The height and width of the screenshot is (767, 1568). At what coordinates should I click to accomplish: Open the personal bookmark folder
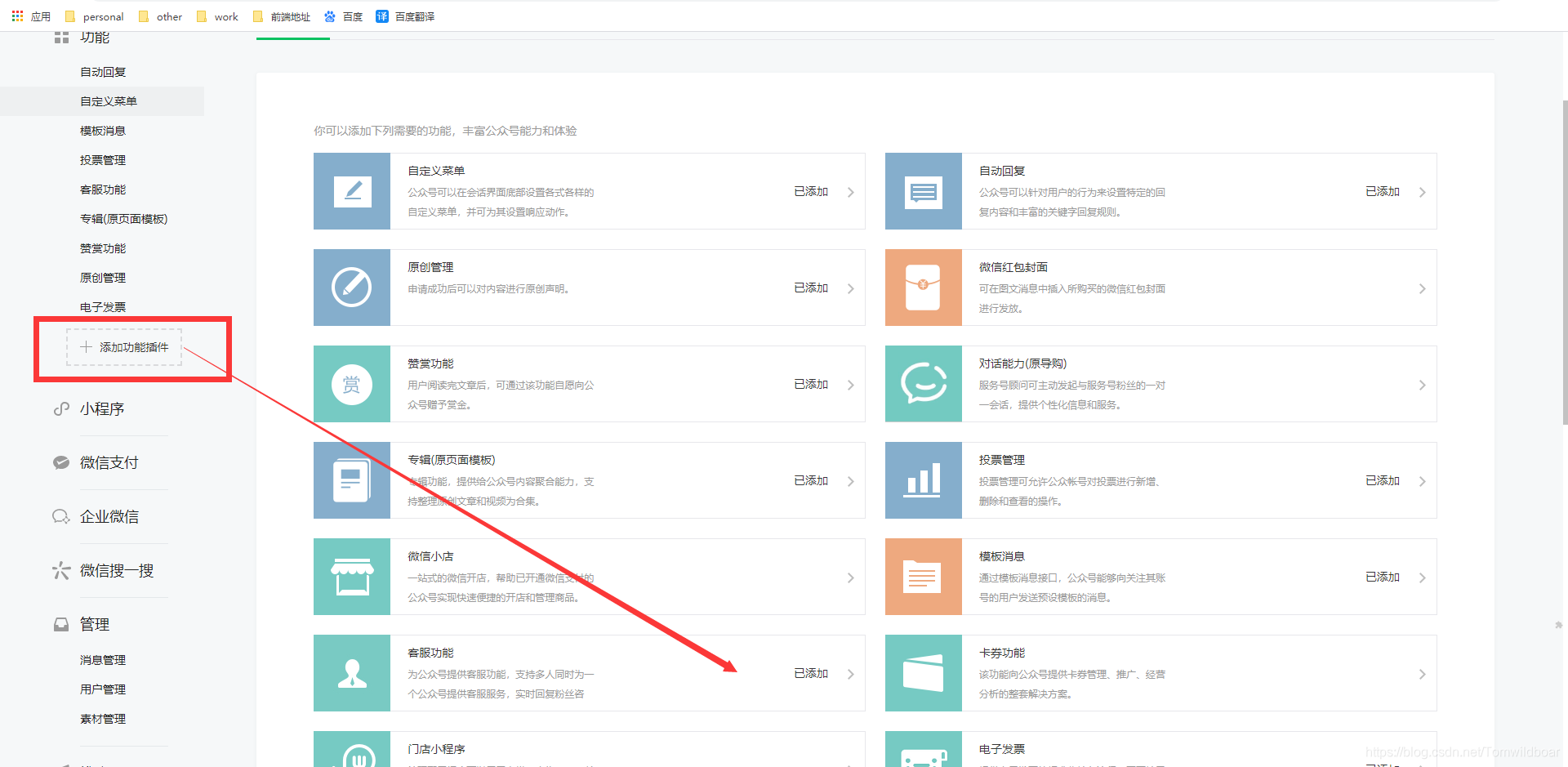pyautogui.click(x=94, y=16)
